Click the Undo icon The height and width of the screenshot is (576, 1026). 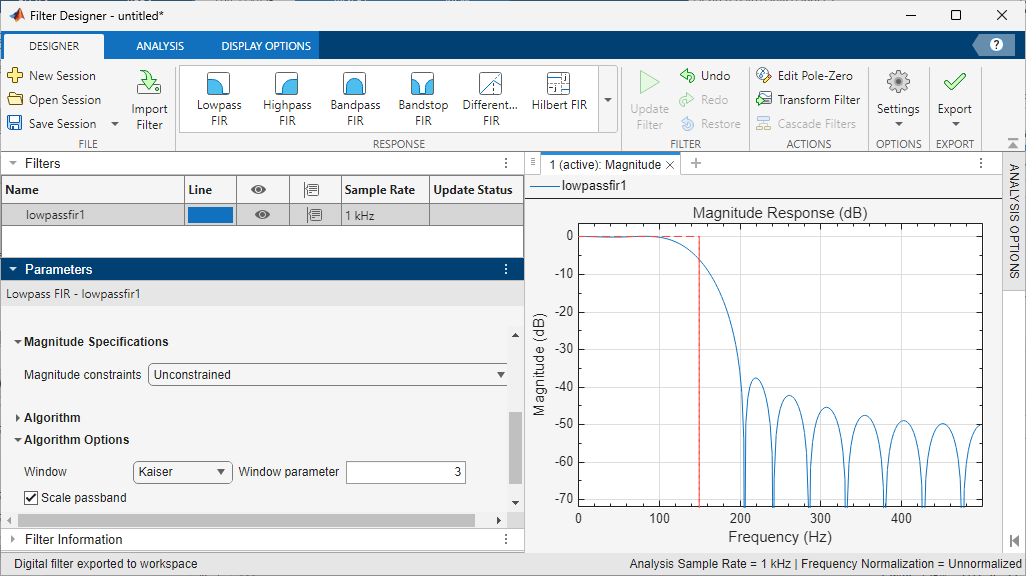(687, 75)
